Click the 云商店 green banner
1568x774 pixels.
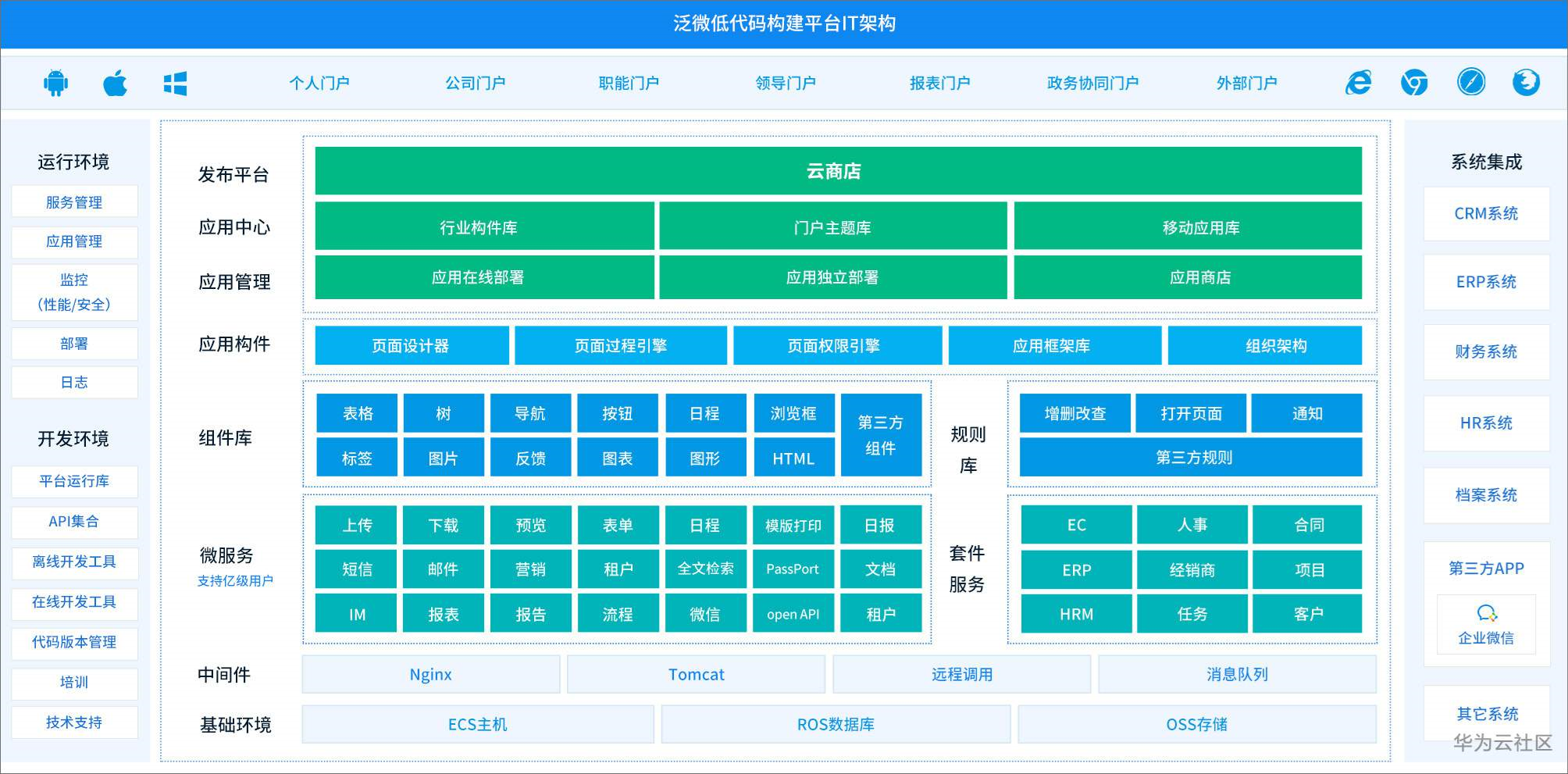click(x=838, y=171)
